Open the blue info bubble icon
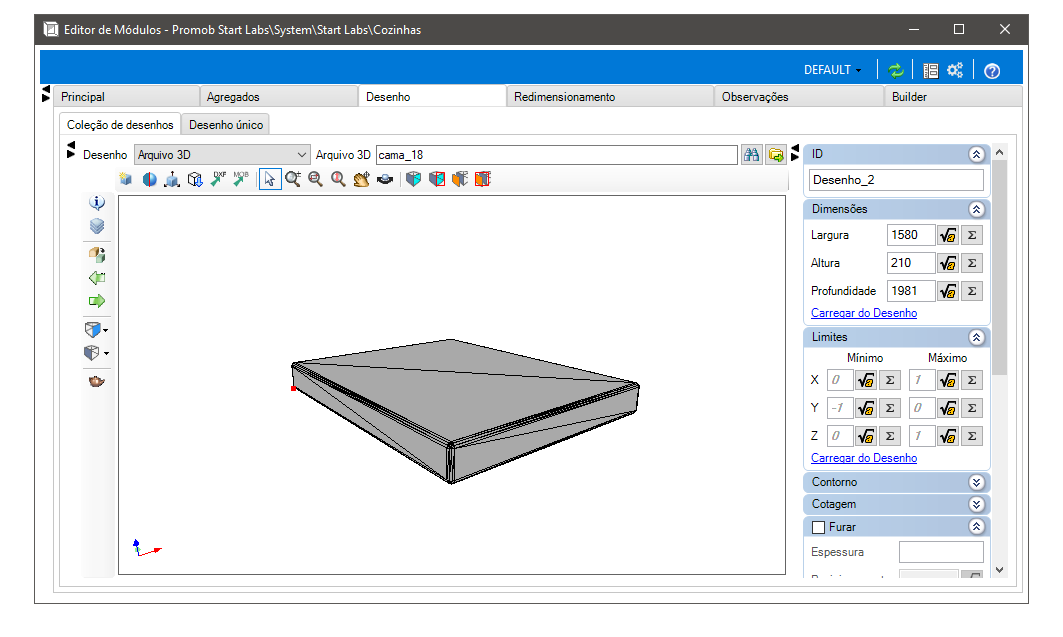This screenshot has width=1063, height=637. click(x=97, y=203)
